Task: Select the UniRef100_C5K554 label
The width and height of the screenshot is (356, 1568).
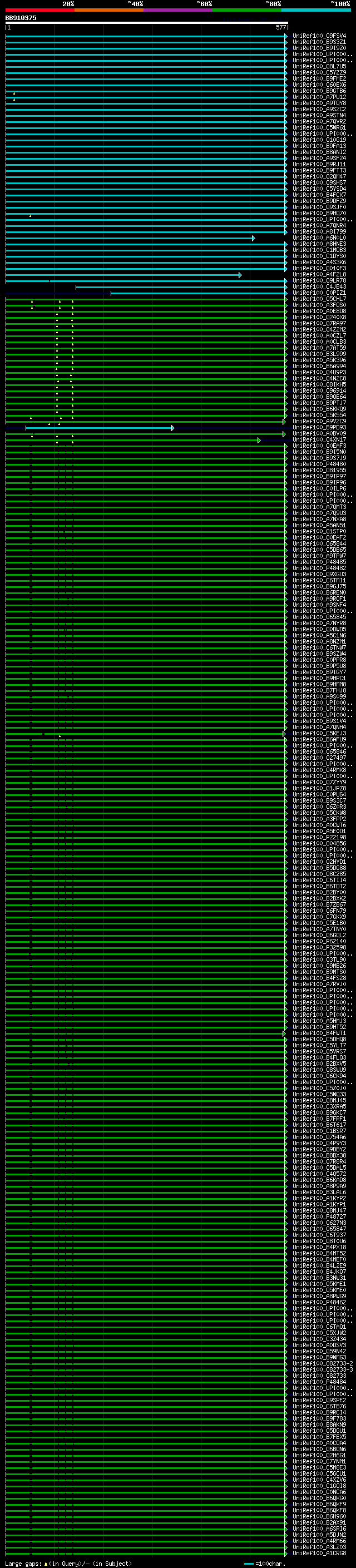Action: [319, 415]
